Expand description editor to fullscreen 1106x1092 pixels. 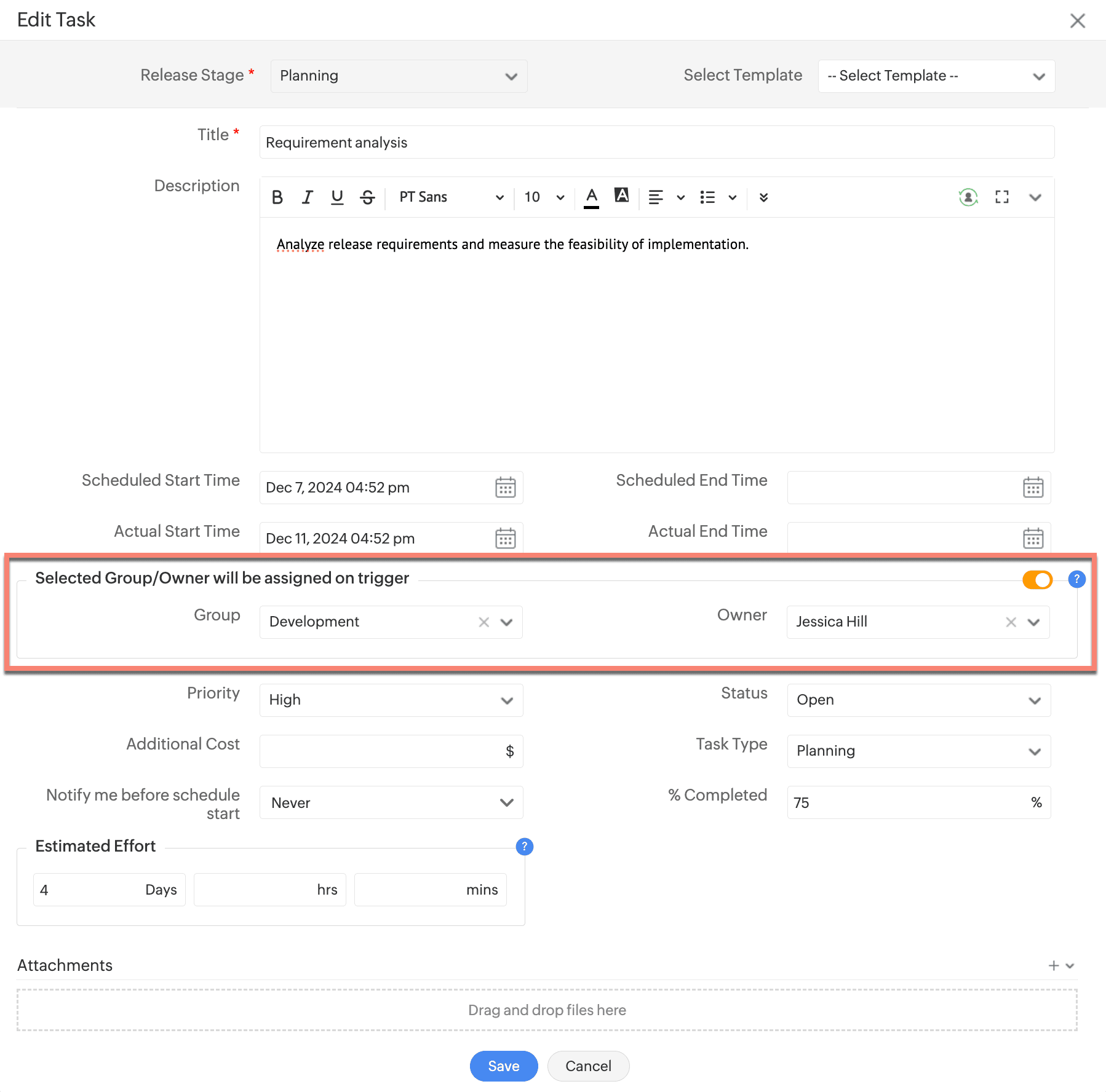(x=1002, y=197)
